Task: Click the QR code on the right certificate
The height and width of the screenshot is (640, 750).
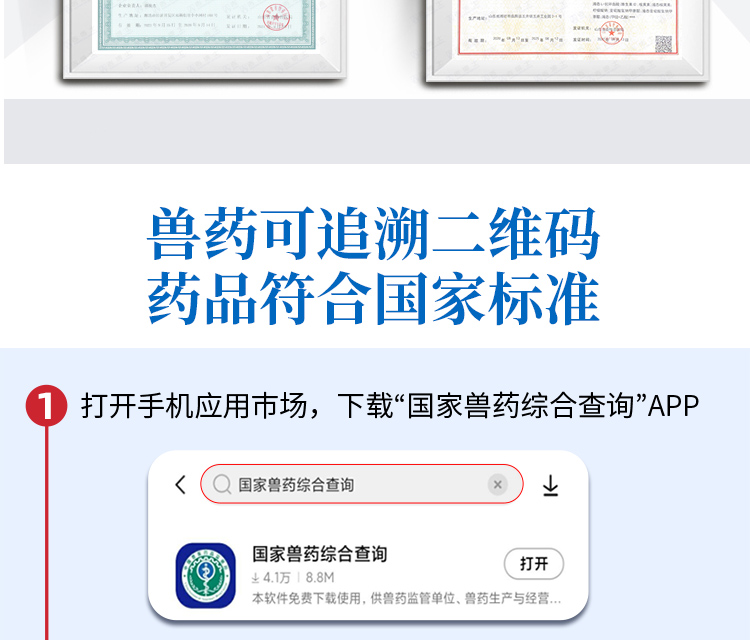Action: (x=663, y=44)
